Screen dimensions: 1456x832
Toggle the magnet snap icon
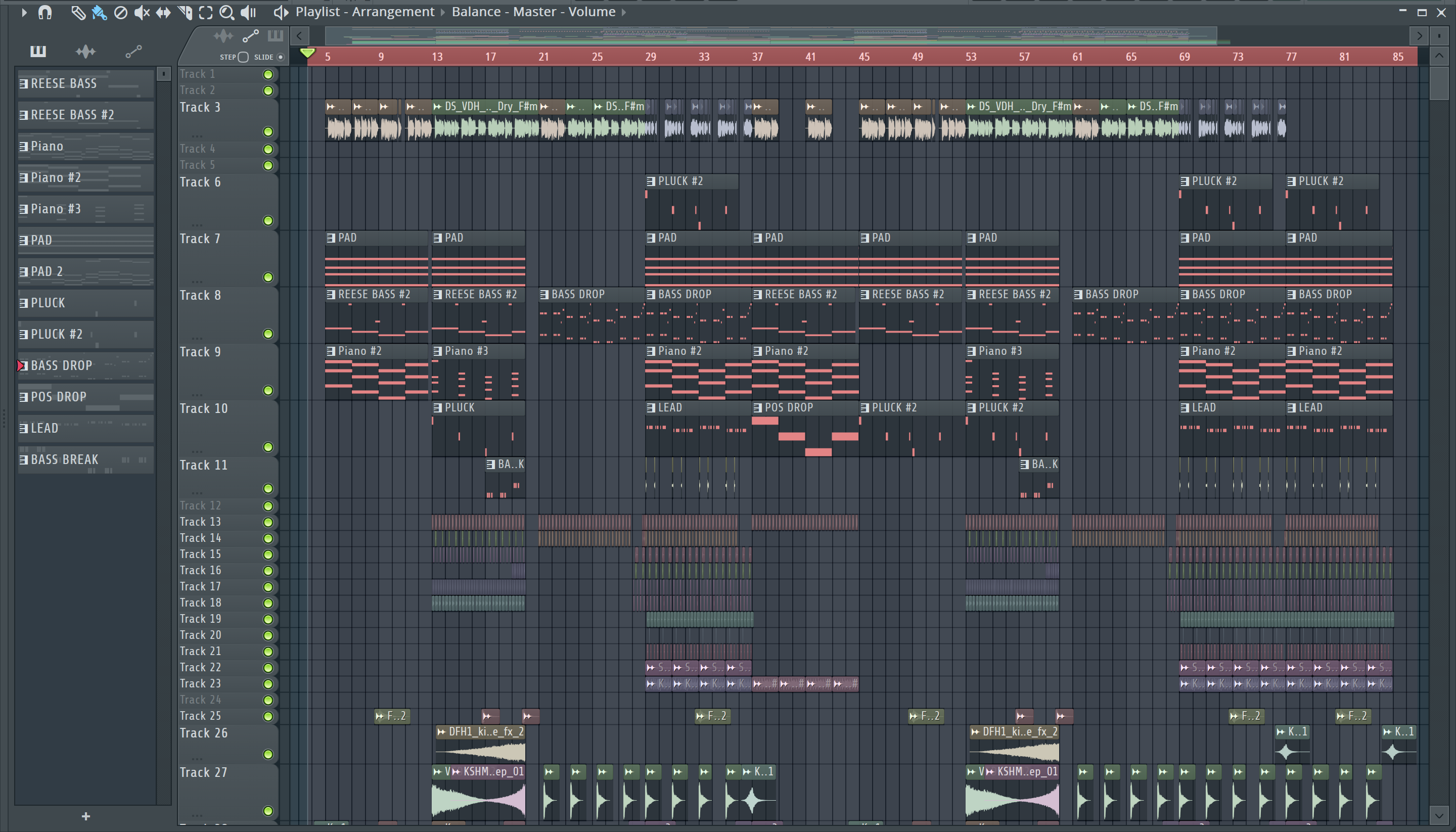(44, 12)
